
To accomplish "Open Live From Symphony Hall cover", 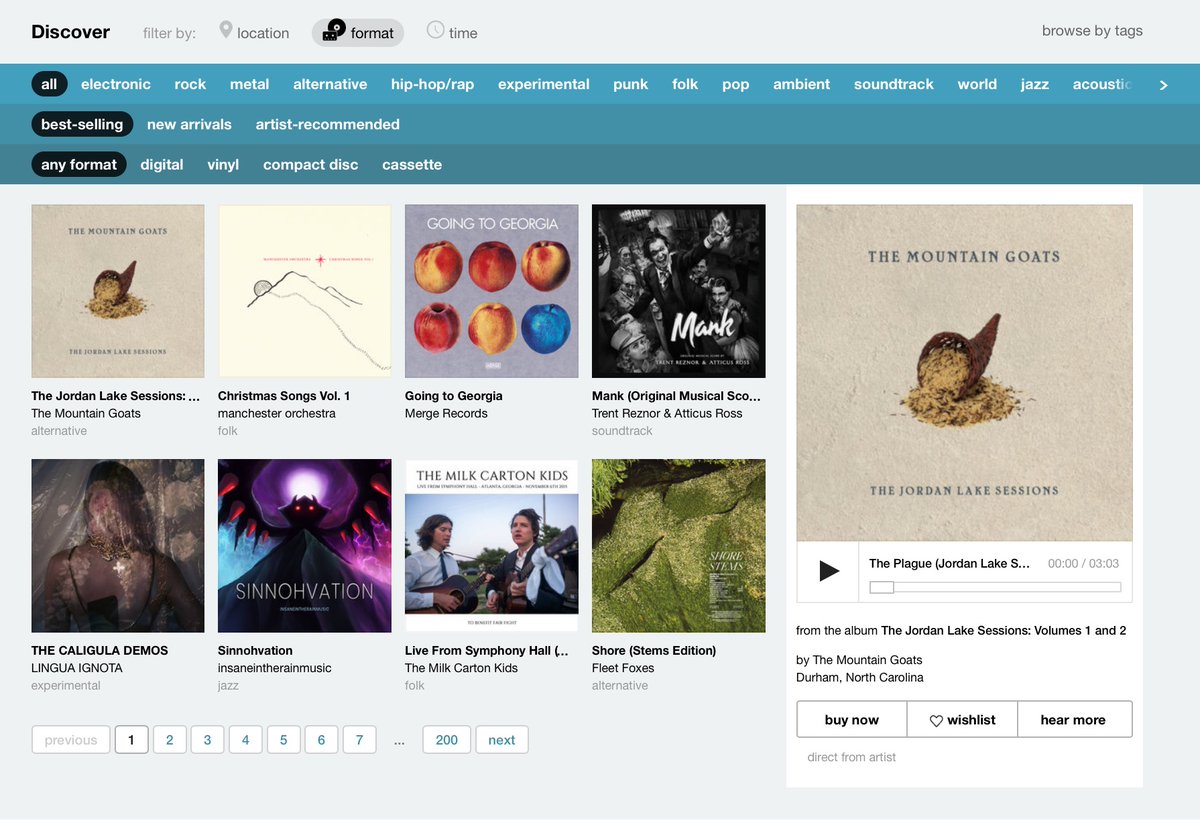I will click(491, 546).
